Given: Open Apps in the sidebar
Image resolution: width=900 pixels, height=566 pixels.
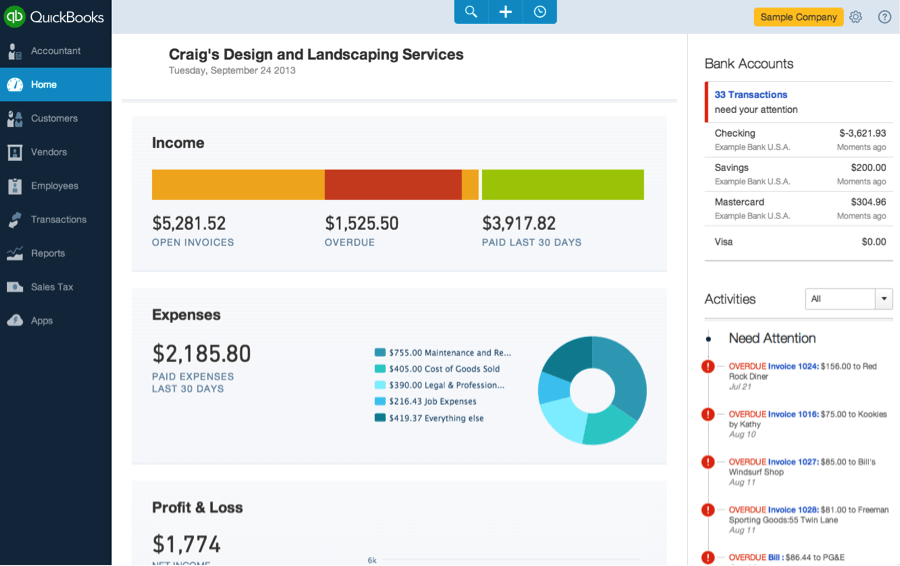Looking at the screenshot, I should click(x=56, y=320).
